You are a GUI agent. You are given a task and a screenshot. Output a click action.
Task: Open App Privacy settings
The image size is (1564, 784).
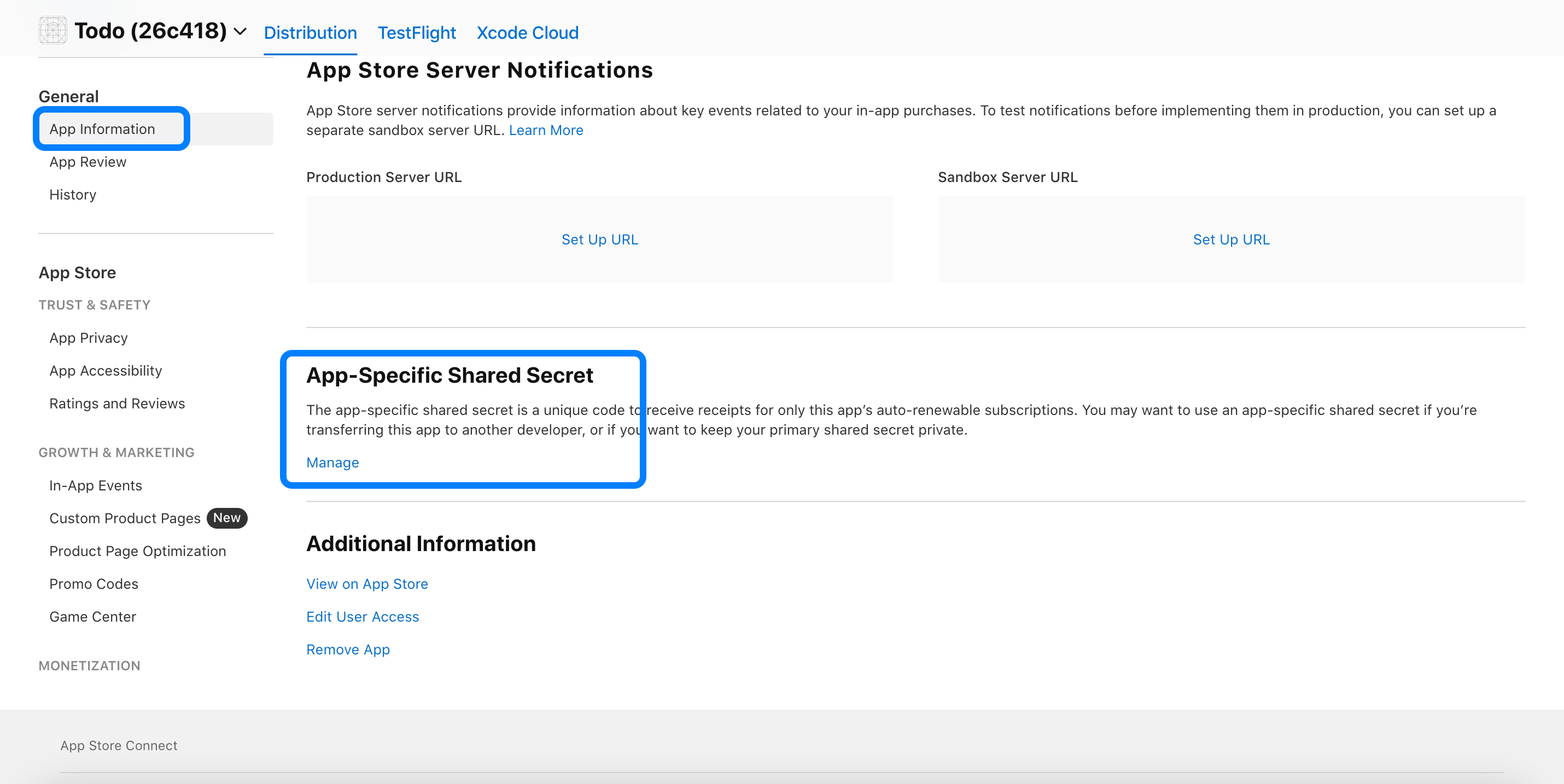[x=88, y=338]
